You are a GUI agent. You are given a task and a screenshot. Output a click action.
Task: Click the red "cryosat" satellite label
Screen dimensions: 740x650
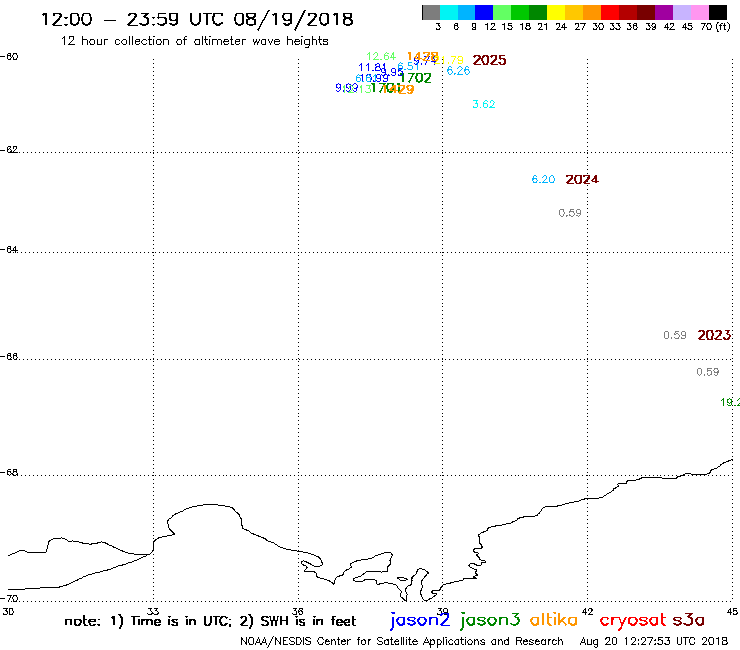[x=633, y=621]
